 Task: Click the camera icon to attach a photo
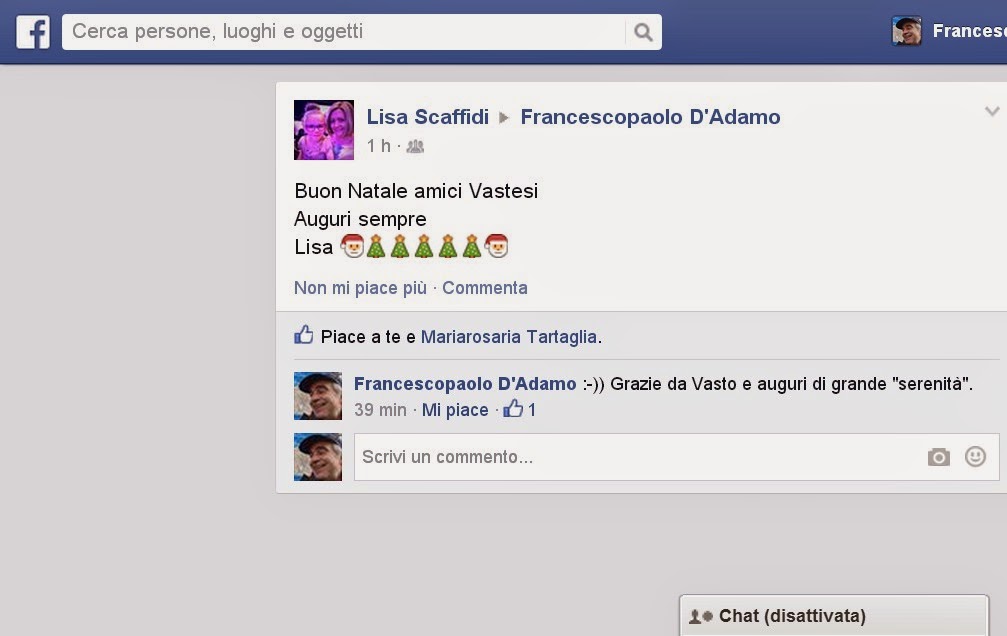pos(938,457)
